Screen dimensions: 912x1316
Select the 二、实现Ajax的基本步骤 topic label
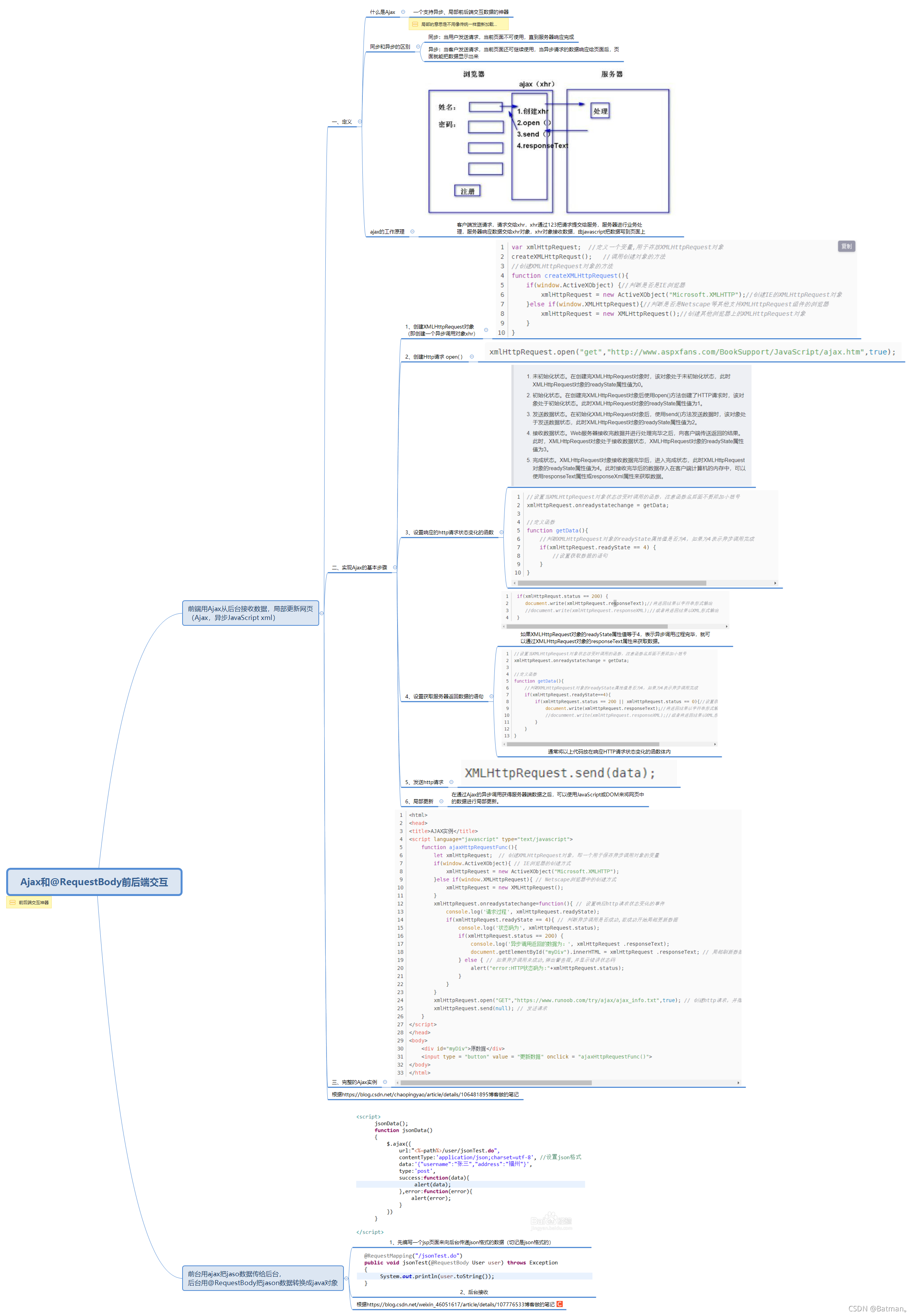pos(359,567)
